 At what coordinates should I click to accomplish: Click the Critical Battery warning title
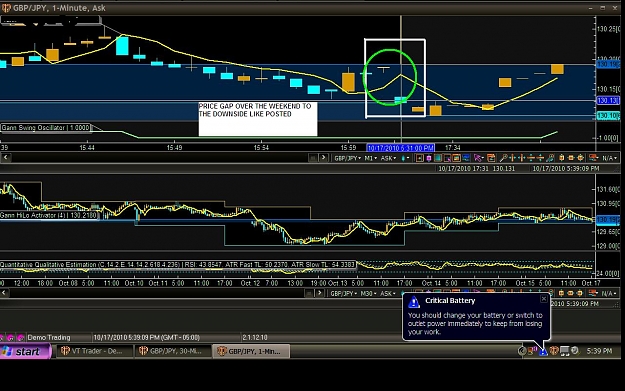pos(450,301)
